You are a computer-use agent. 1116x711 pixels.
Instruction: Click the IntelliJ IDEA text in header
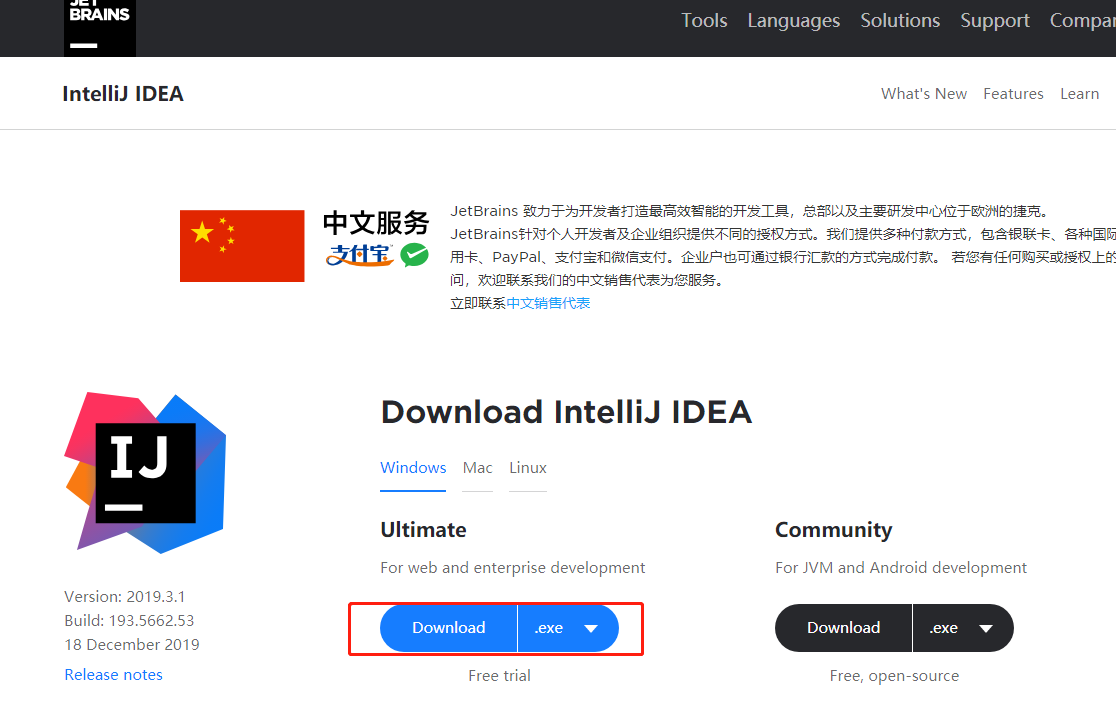tap(122, 93)
